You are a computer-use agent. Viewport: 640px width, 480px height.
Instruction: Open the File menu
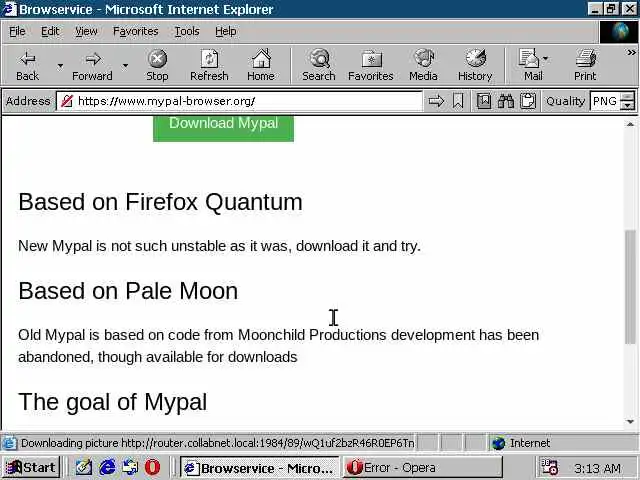(17, 31)
